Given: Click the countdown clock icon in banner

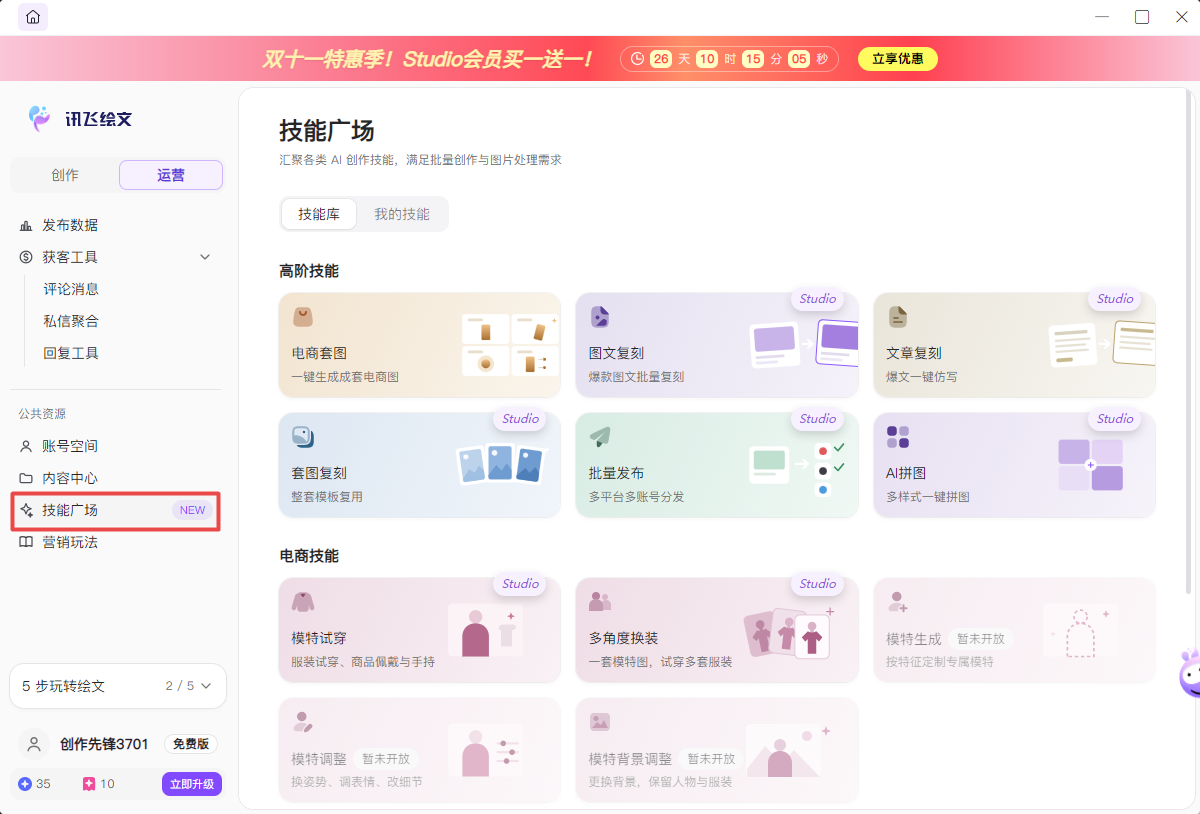Looking at the screenshot, I should click(637, 59).
